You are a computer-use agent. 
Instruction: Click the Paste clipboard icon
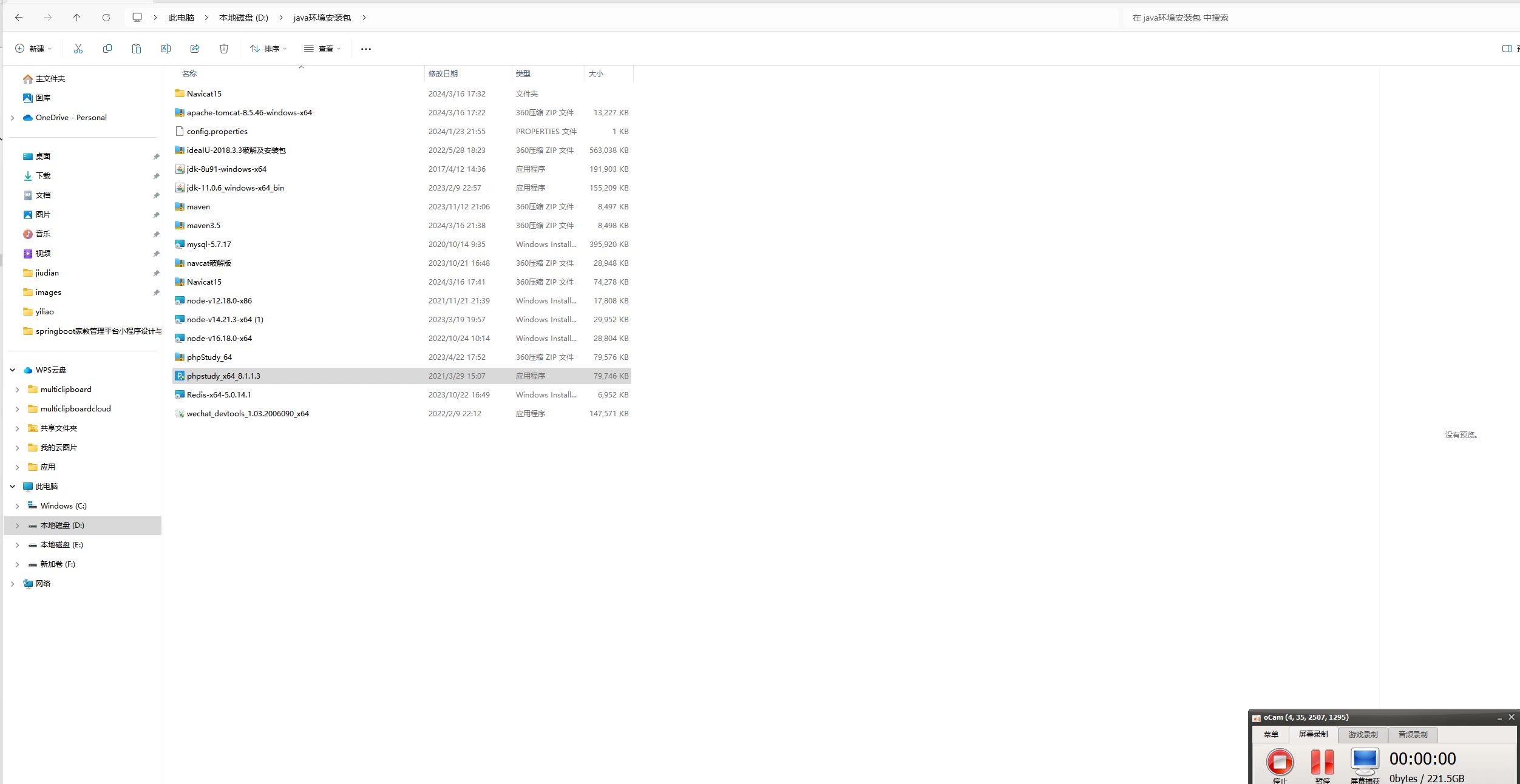click(x=137, y=49)
